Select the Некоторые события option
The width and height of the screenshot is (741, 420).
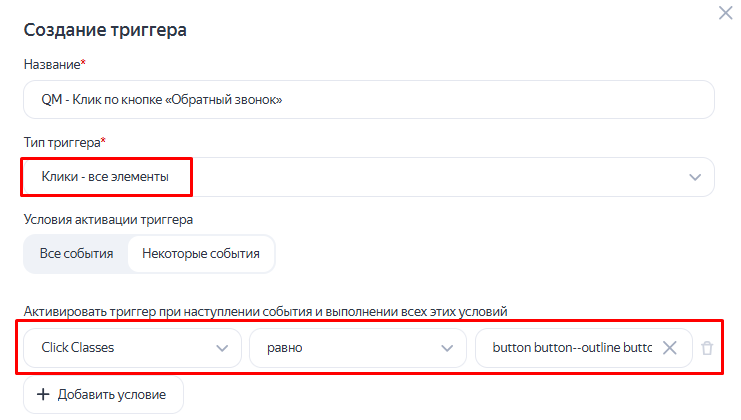click(201, 254)
